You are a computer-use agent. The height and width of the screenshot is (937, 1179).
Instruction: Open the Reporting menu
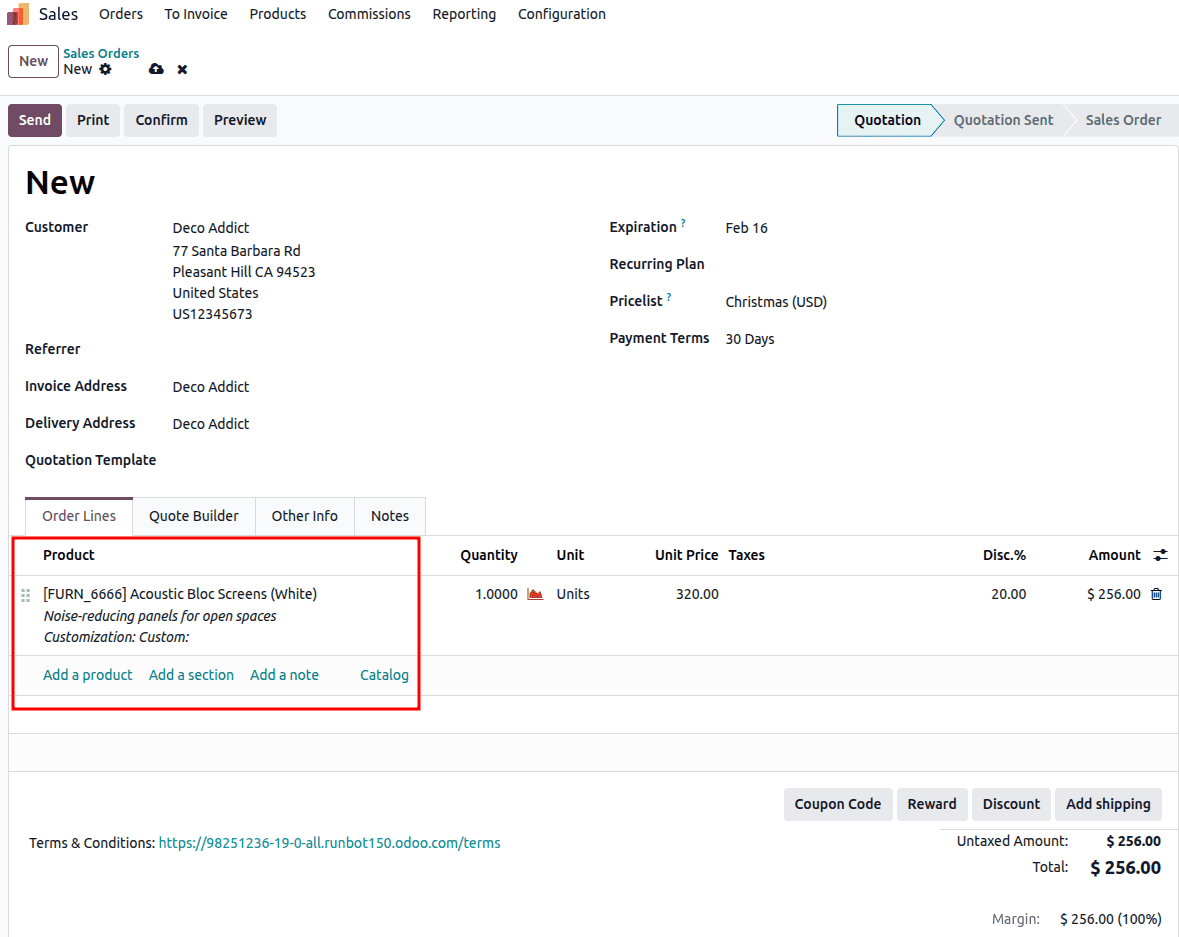(x=464, y=13)
